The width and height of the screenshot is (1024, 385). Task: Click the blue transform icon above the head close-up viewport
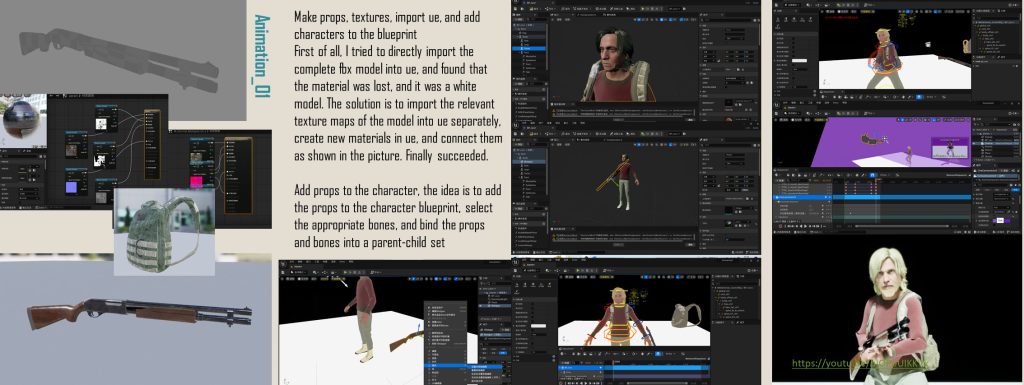[x=639, y=20]
